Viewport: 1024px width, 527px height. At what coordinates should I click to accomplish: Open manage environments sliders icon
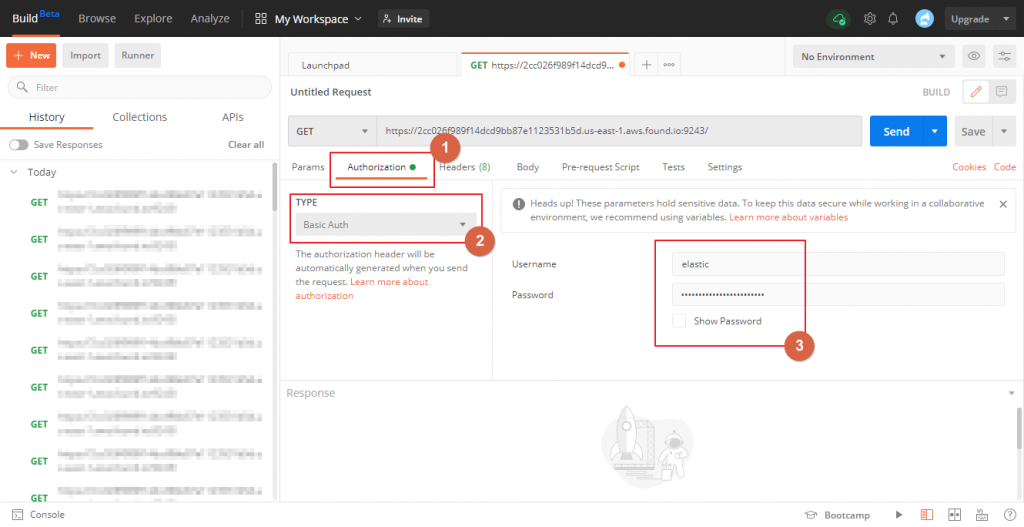[x=1005, y=56]
